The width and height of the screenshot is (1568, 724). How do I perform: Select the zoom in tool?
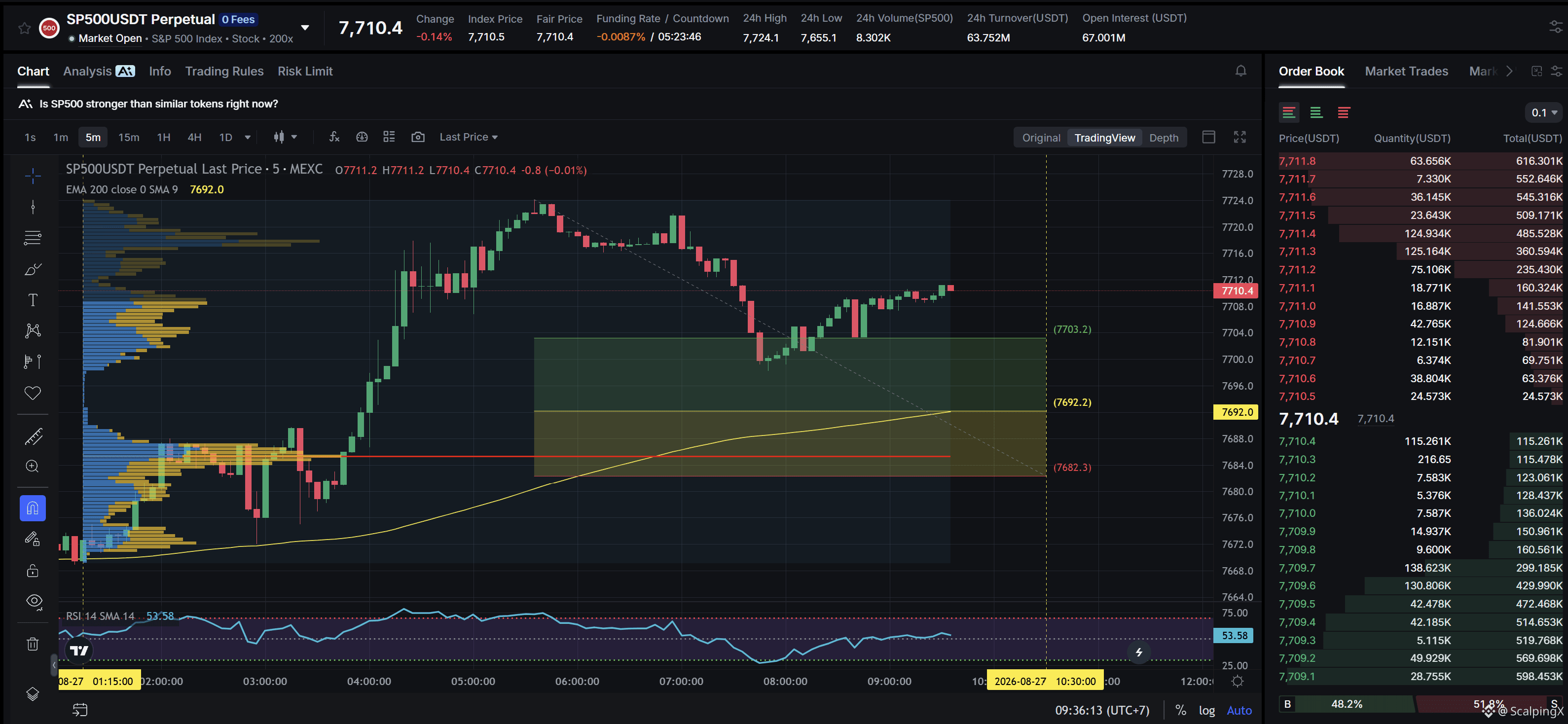[x=33, y=467]
